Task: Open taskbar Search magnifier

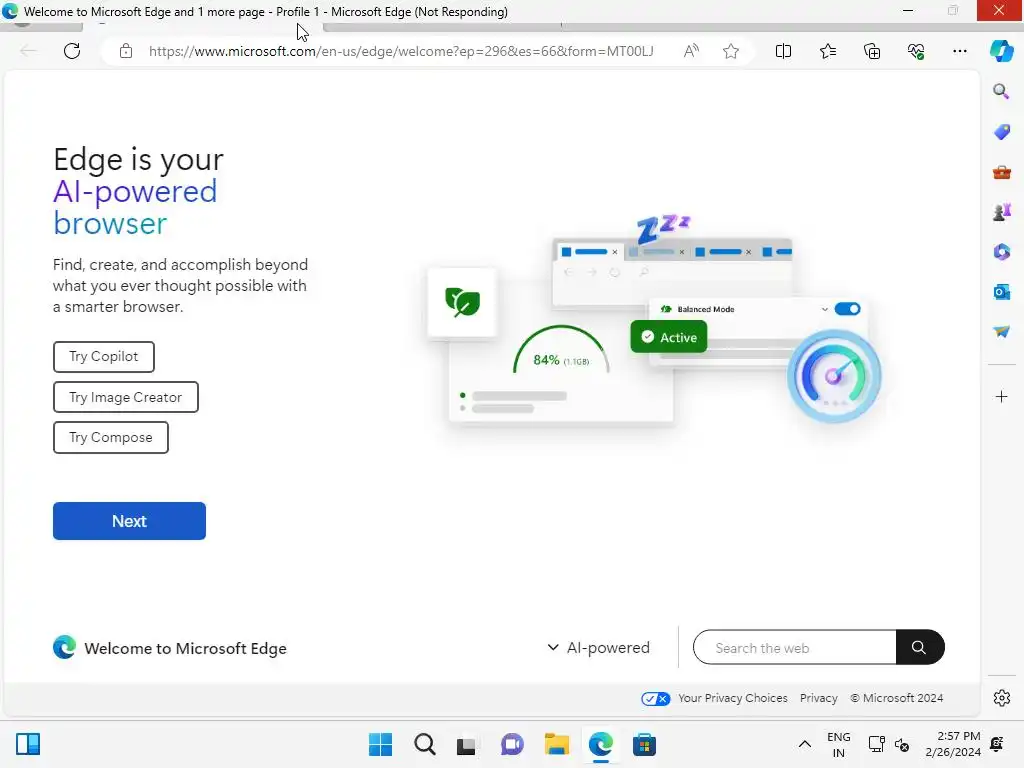Action: click(x=424, y=744)
